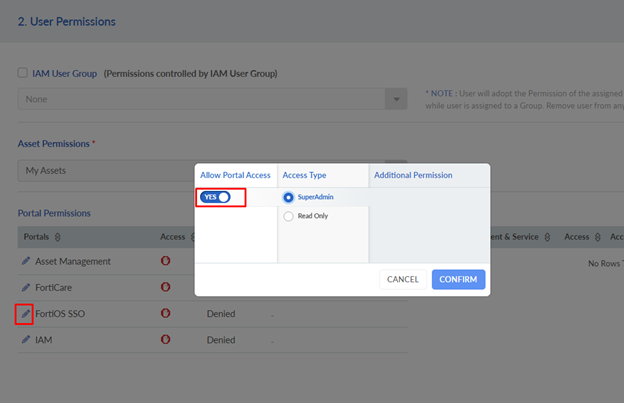
Task: Choose the Read Only radio option
Action: pos(289,216)
